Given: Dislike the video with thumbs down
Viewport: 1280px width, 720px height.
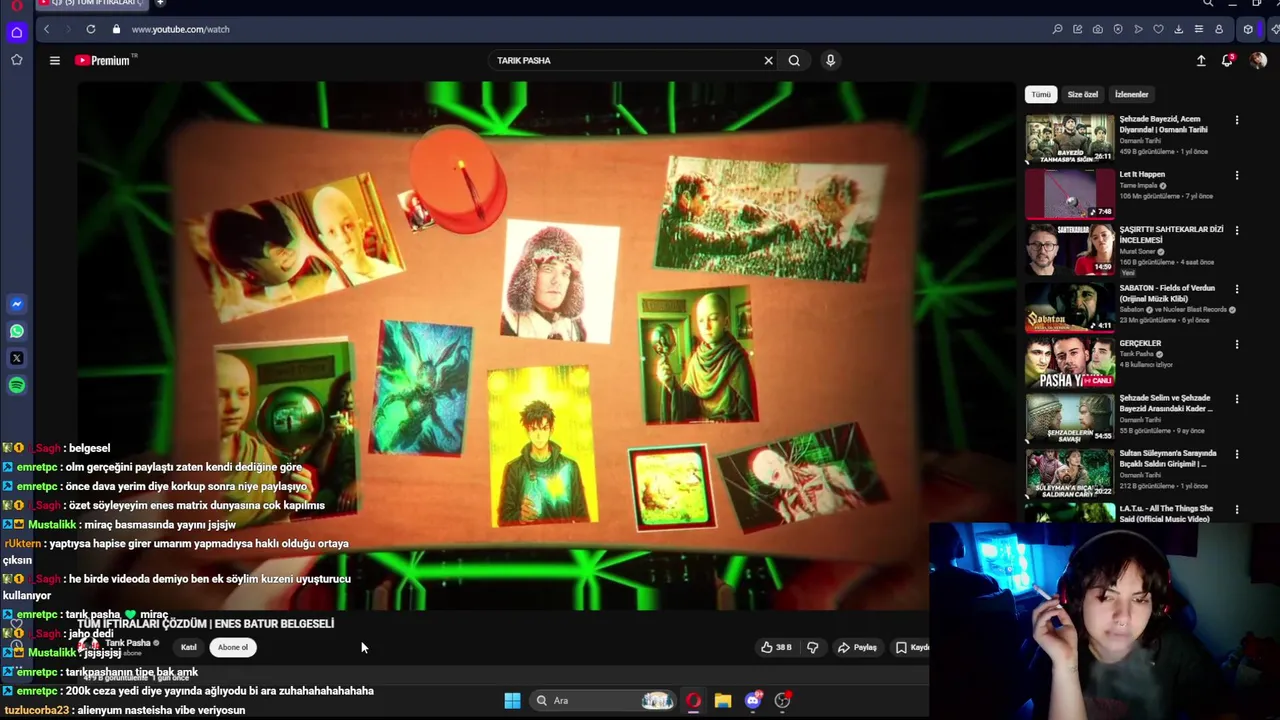Looking at the screenshot, I should [812, 647].
